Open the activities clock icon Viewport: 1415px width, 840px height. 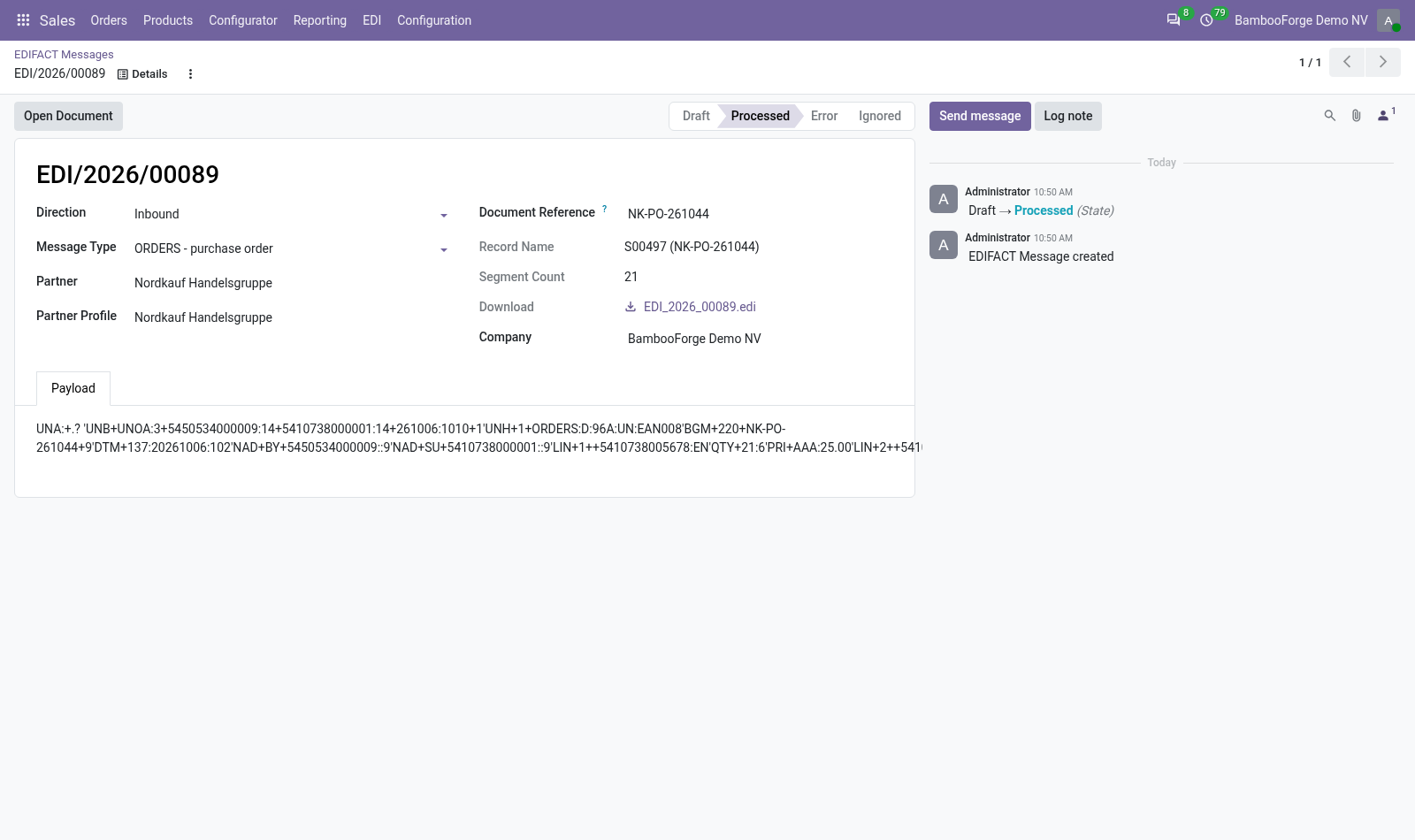point(1206,20)
